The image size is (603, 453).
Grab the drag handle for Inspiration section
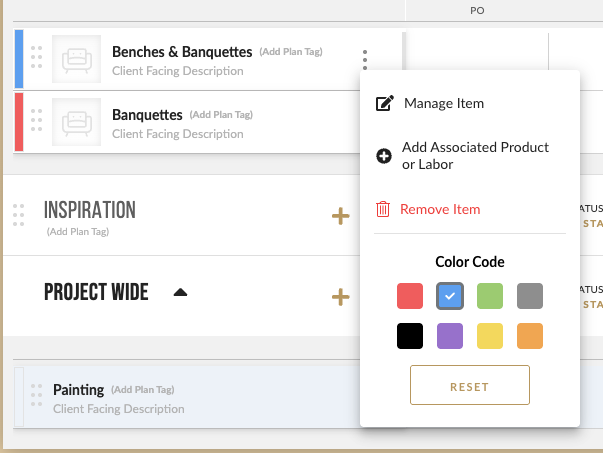[x=18, y=215]
